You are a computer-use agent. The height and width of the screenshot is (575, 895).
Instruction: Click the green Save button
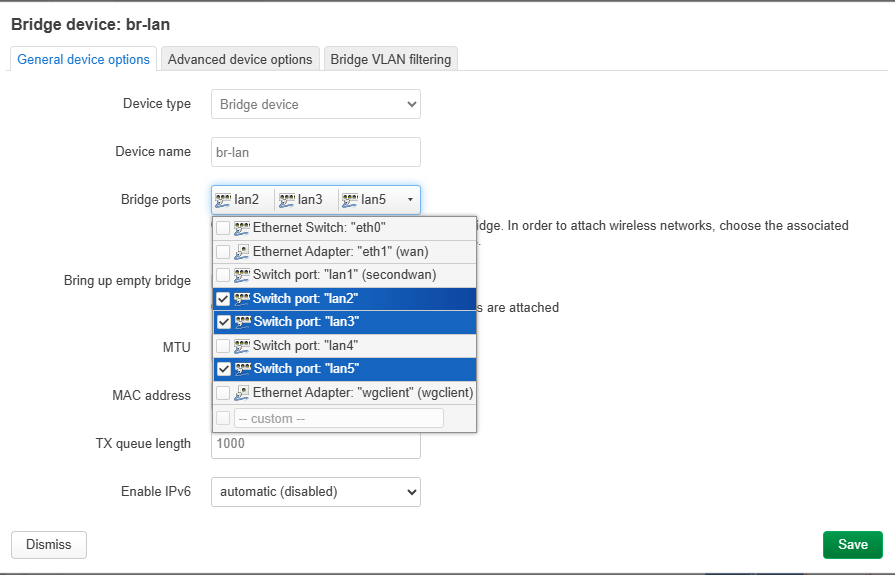tap(853, 545)
